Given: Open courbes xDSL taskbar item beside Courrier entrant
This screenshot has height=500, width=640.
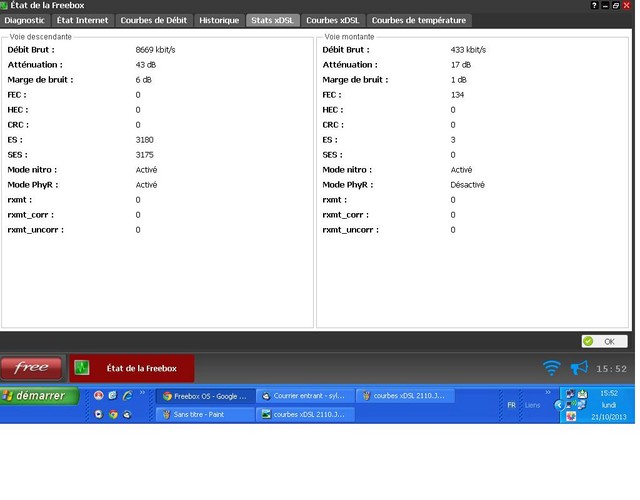Looking at the screenshot, I should tap(405, 396).
